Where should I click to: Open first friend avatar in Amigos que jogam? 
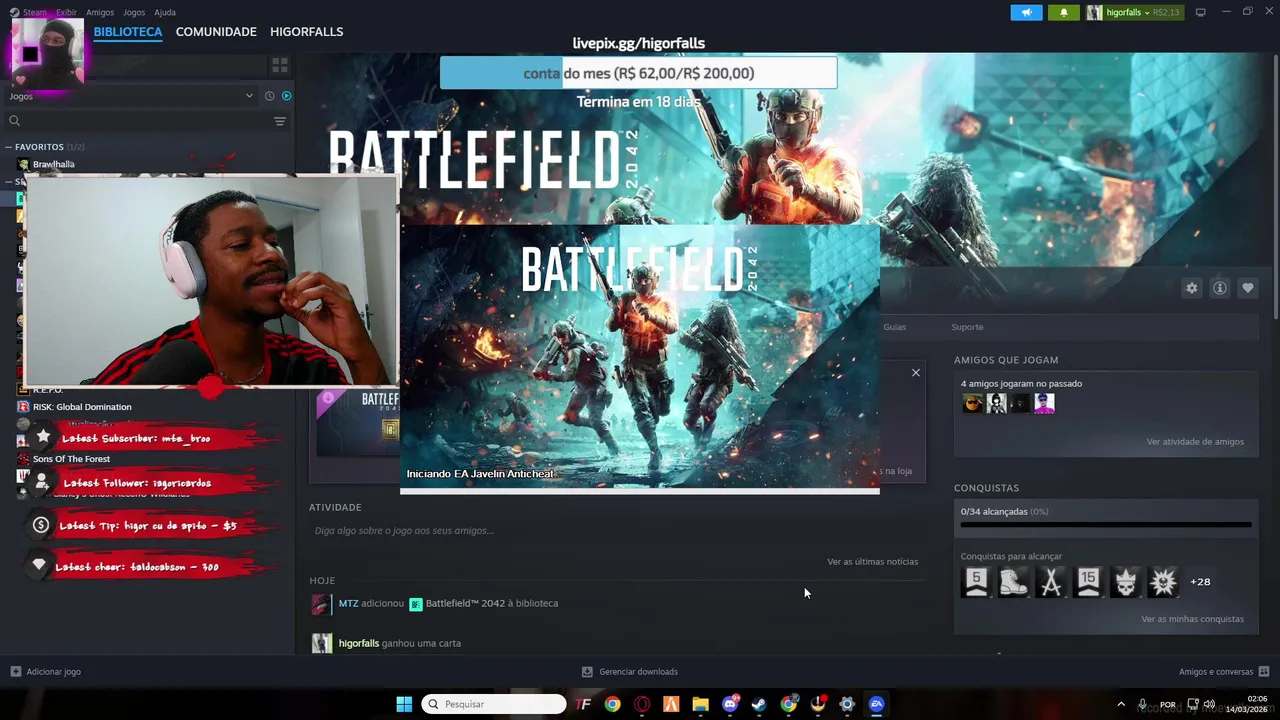point(972,403)
